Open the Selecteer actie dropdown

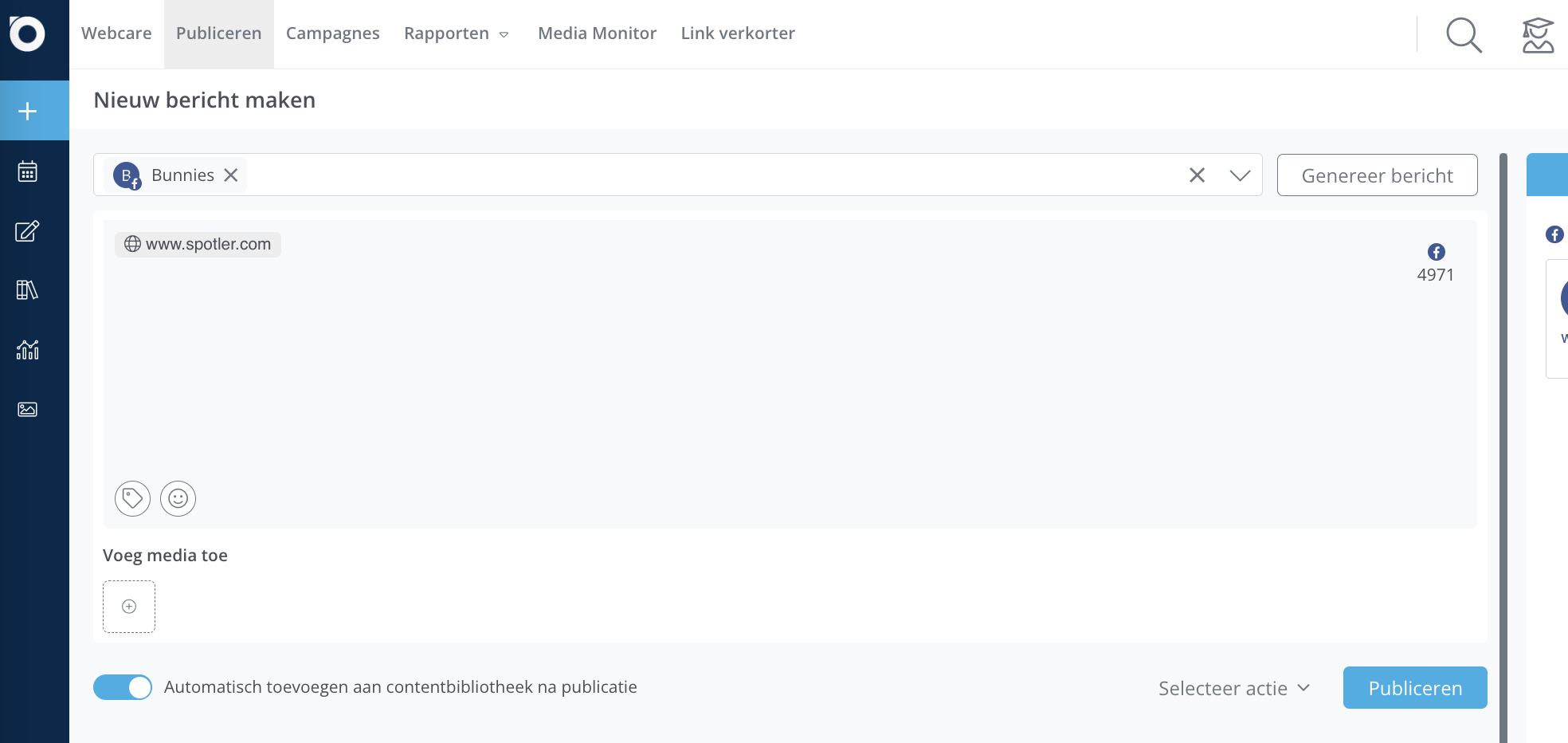pyautogui.click(x=1234, y=688)
